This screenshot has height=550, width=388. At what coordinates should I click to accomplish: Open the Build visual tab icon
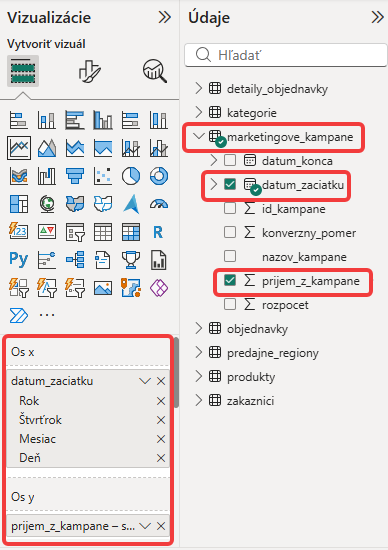click(x=23, y=71)
